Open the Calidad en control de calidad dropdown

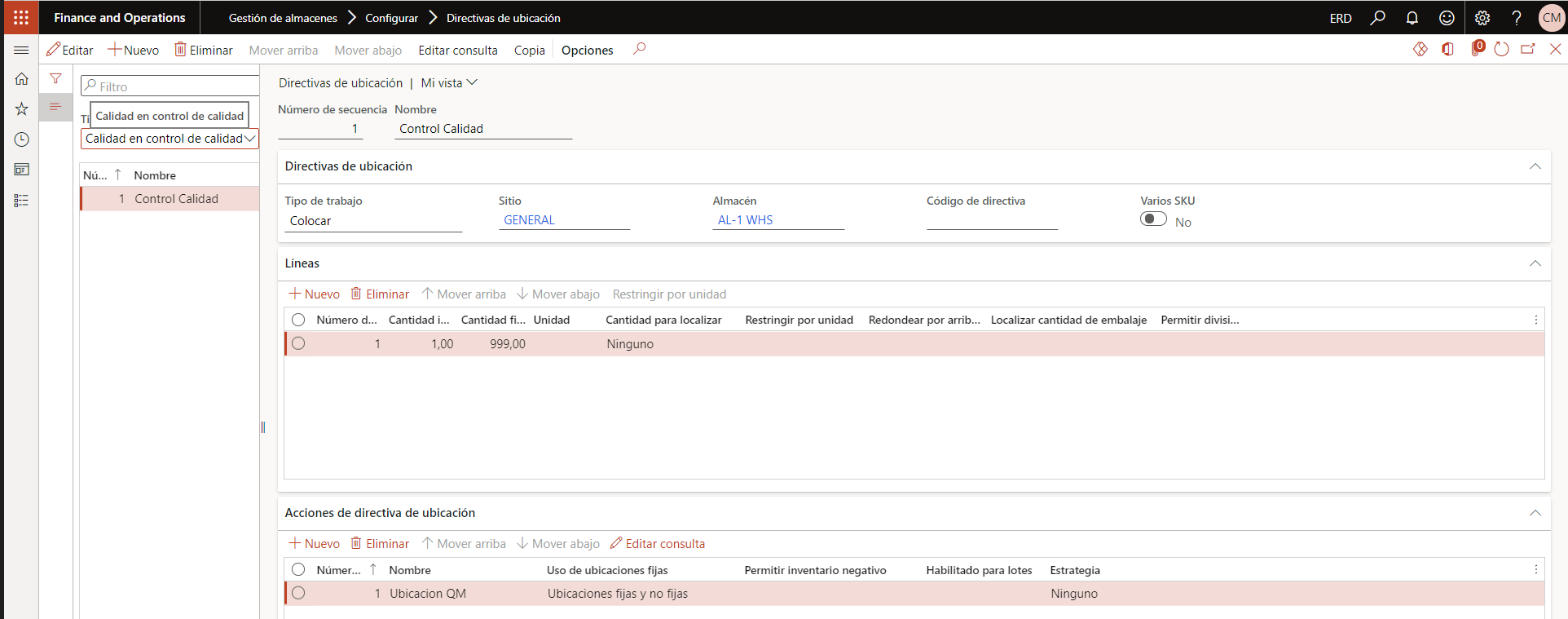(170, 139)
